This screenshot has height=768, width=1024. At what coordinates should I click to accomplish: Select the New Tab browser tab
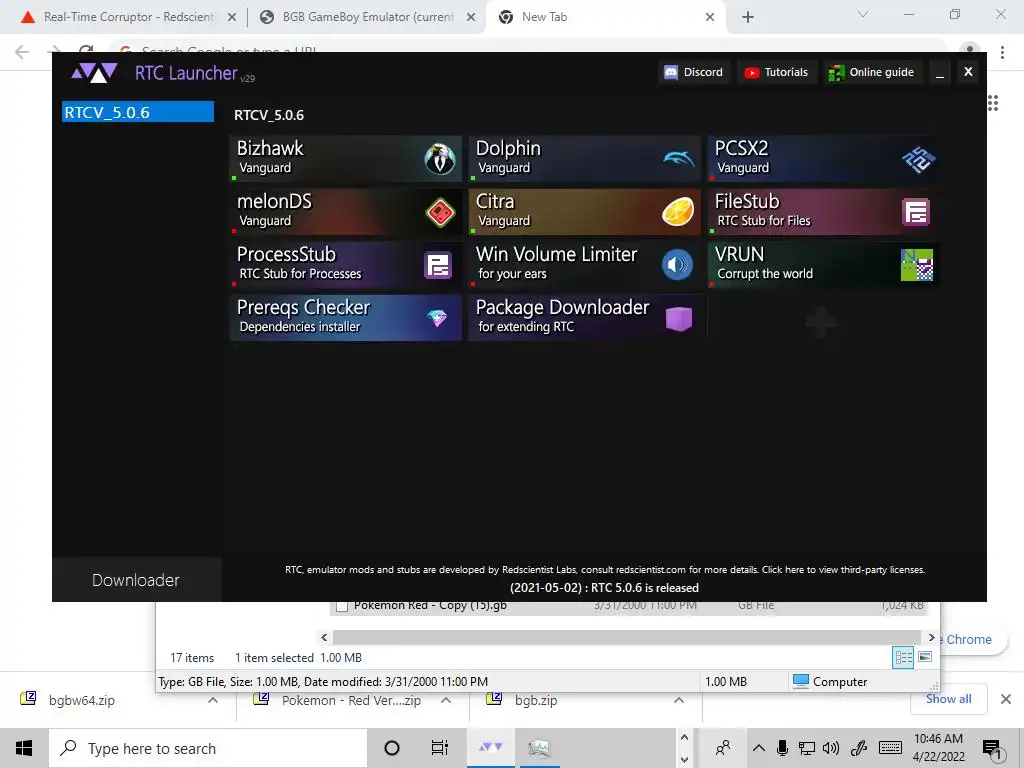604,17
